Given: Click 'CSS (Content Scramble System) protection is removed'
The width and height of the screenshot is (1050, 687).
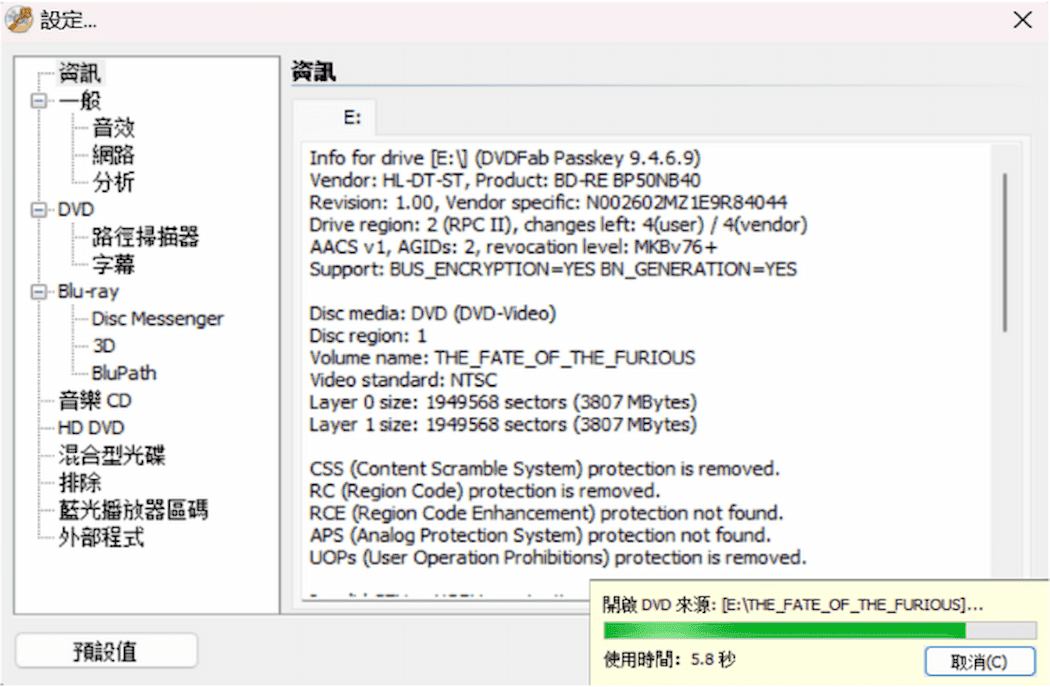Looking at the screenshot, I should pyautogui.click(x=544, y=468).
